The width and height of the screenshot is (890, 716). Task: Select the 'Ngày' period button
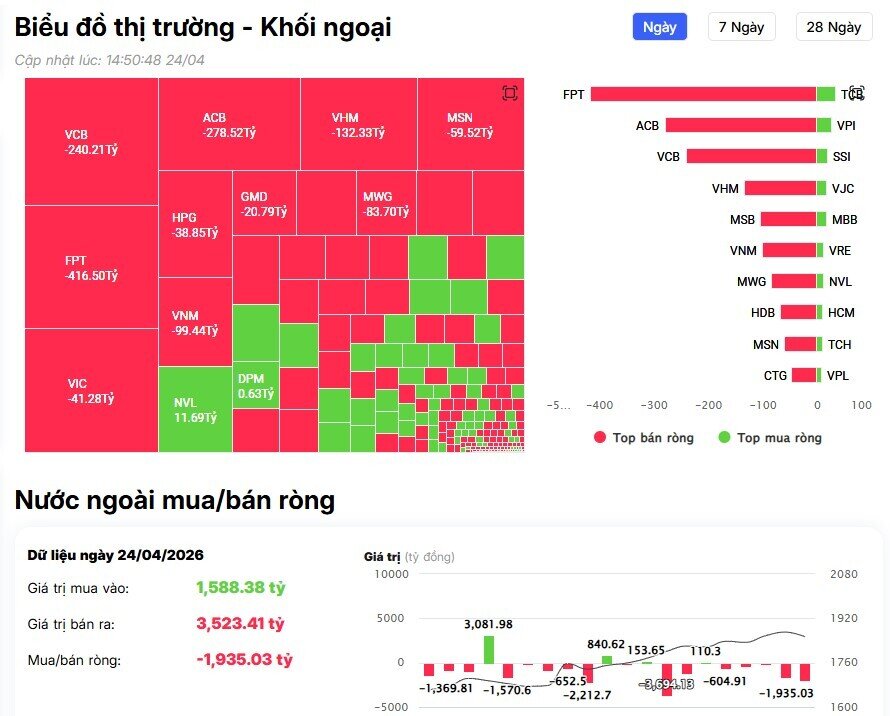coord(659,26)
